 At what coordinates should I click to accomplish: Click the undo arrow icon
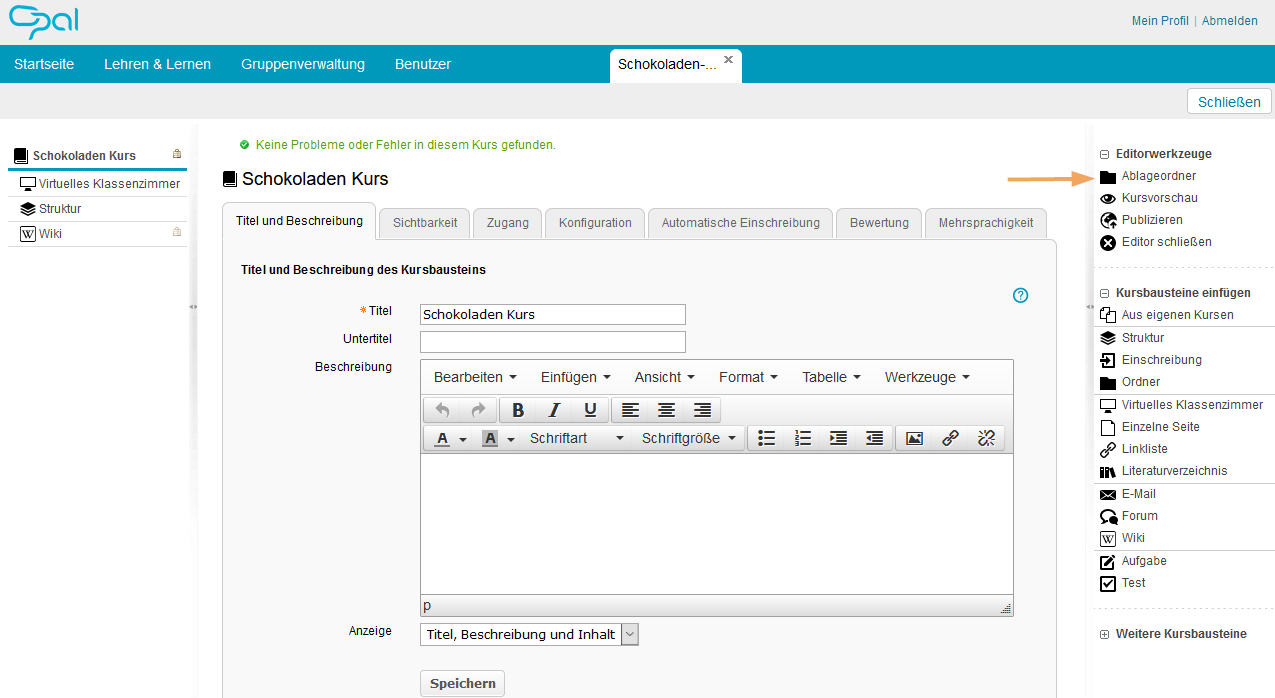442,410
